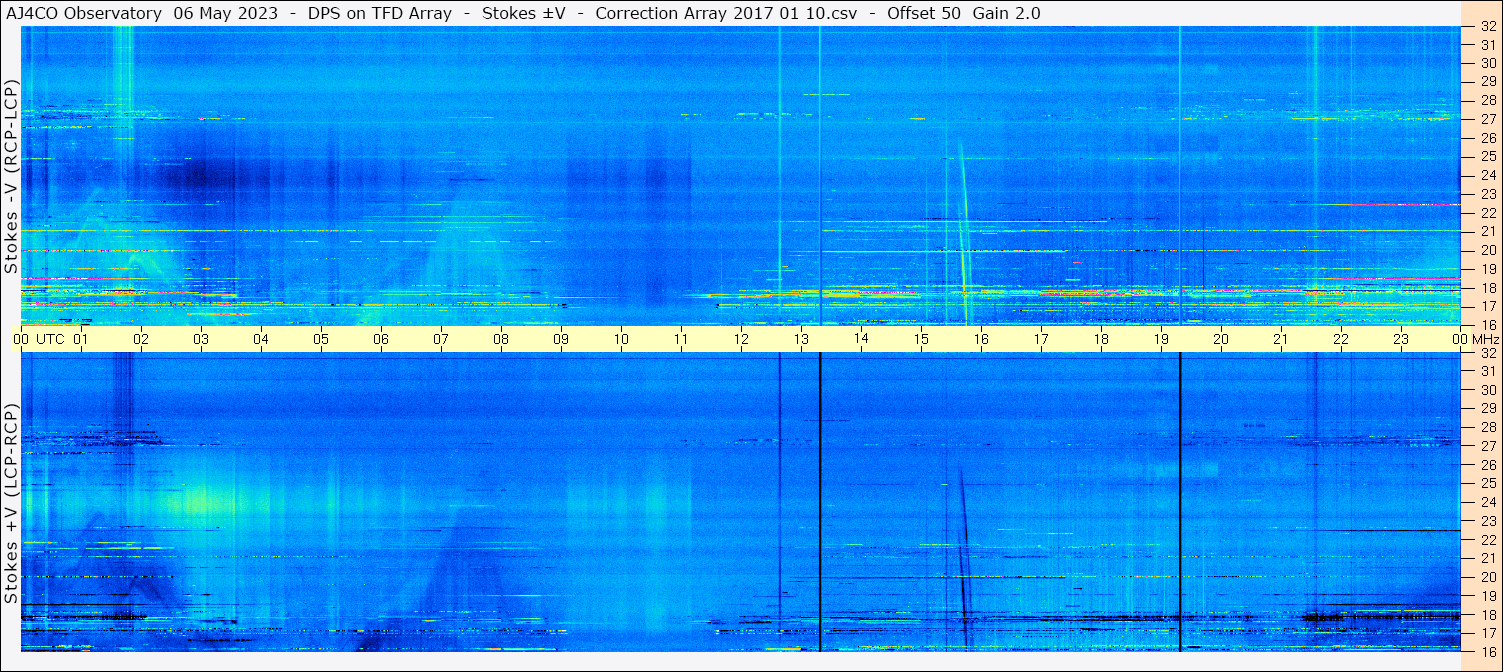The width and height of the screenshot is (1503, 672).
Task: Click 28 MHz label of upper Stokes -V panel
Action: click(1487, 100)
